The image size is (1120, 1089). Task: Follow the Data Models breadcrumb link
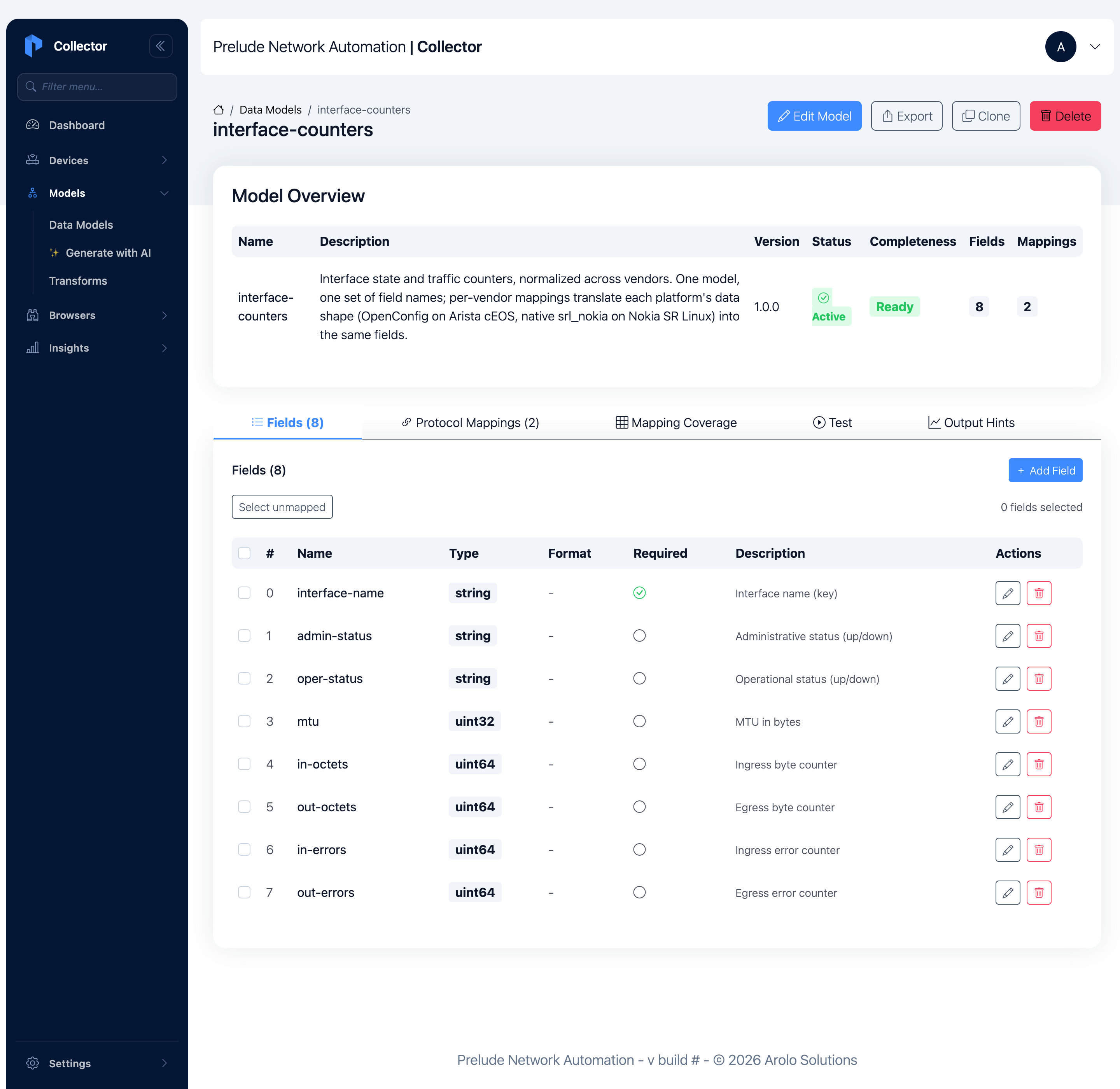(271, 110)
